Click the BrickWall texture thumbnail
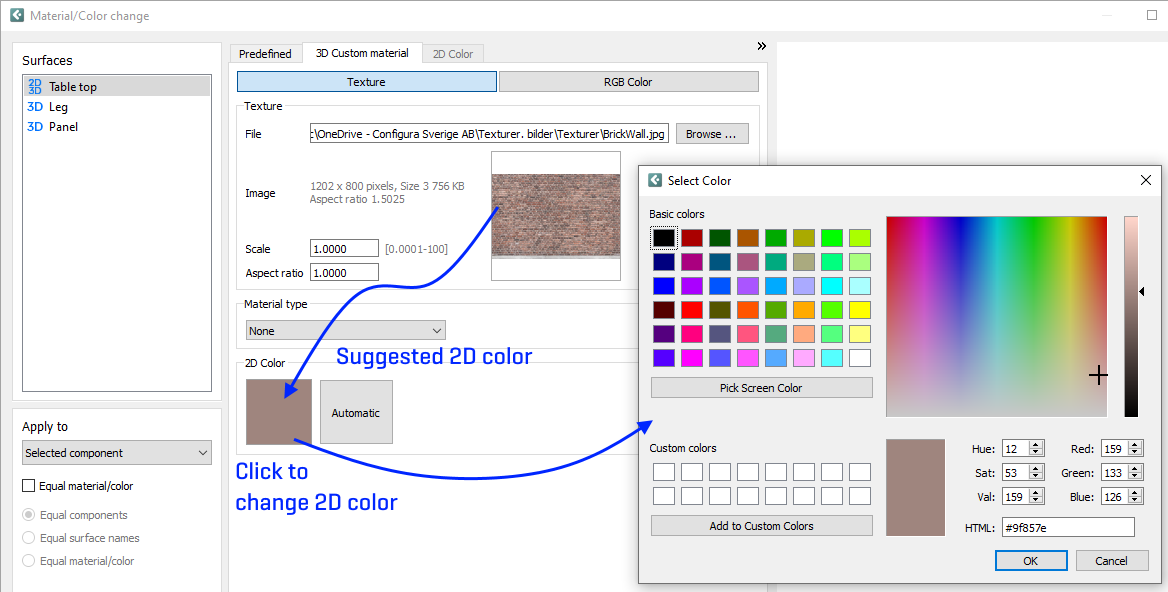 click(x=555, y=217)
